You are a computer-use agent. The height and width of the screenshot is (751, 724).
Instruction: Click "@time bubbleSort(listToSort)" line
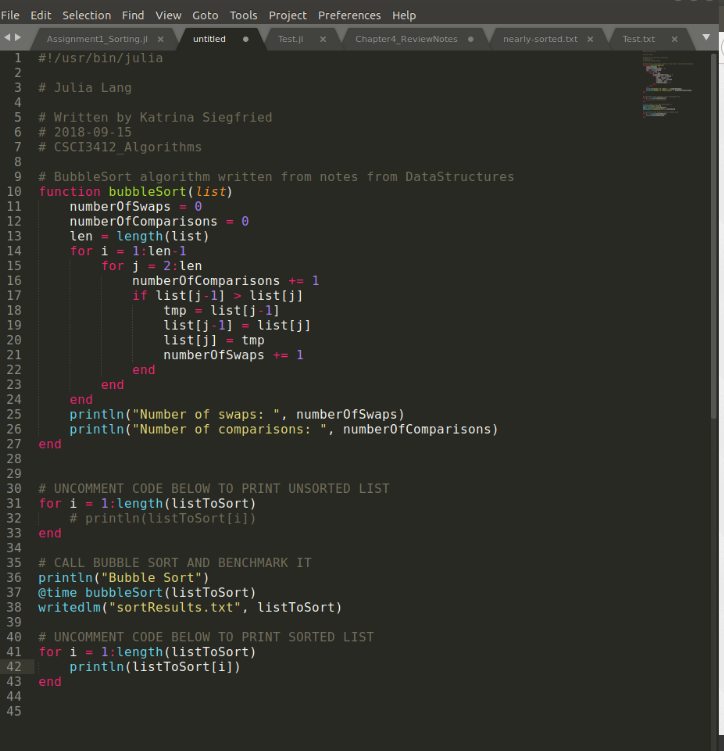pyautogui.click(x=147, y=592)
